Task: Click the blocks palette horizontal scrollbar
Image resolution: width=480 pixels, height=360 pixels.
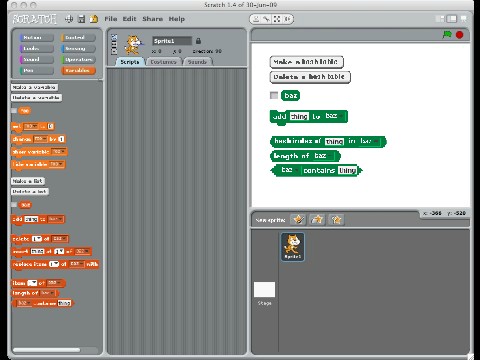Action: click(x=47, y=350)
